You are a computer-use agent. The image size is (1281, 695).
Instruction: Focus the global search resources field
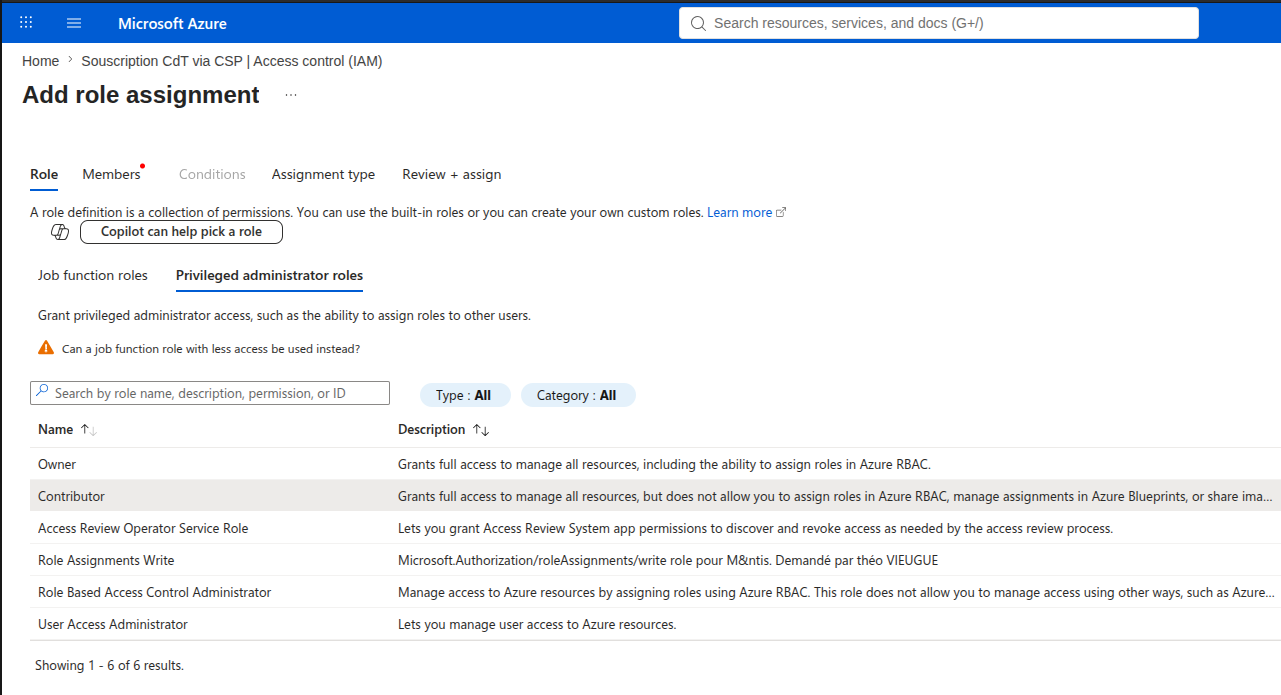(x=938, y=23)
